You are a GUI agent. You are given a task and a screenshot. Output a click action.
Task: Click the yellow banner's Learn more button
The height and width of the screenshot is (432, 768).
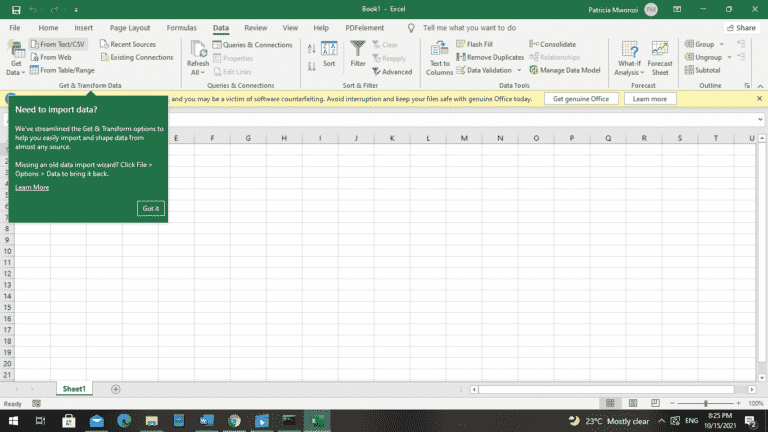pyautogui.click(x=650, y=99)
